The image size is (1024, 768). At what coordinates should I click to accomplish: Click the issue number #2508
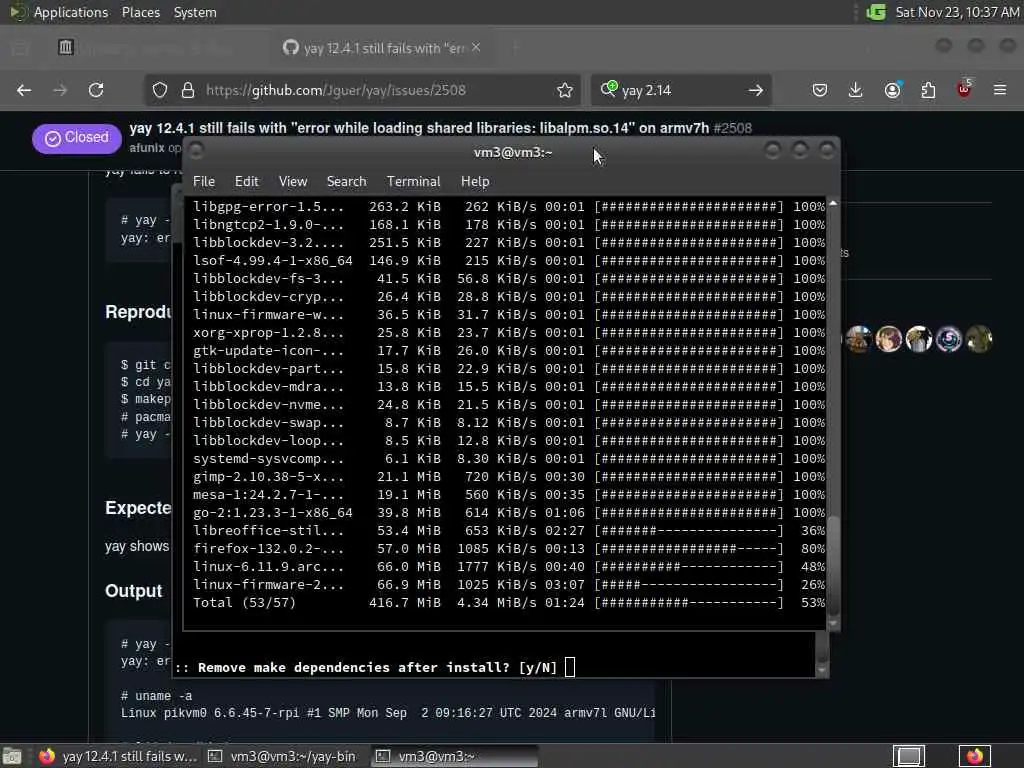coord(733,128)
